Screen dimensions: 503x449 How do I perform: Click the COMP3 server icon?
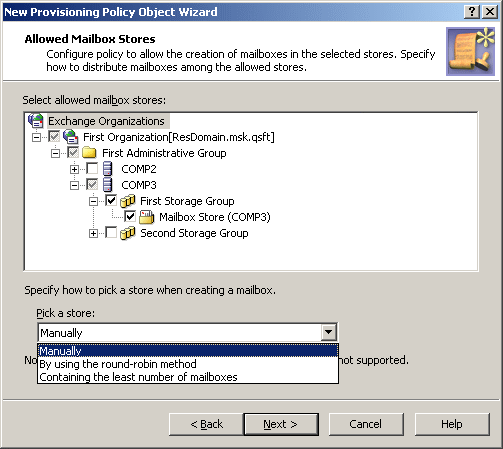click(x=108, y=185)
